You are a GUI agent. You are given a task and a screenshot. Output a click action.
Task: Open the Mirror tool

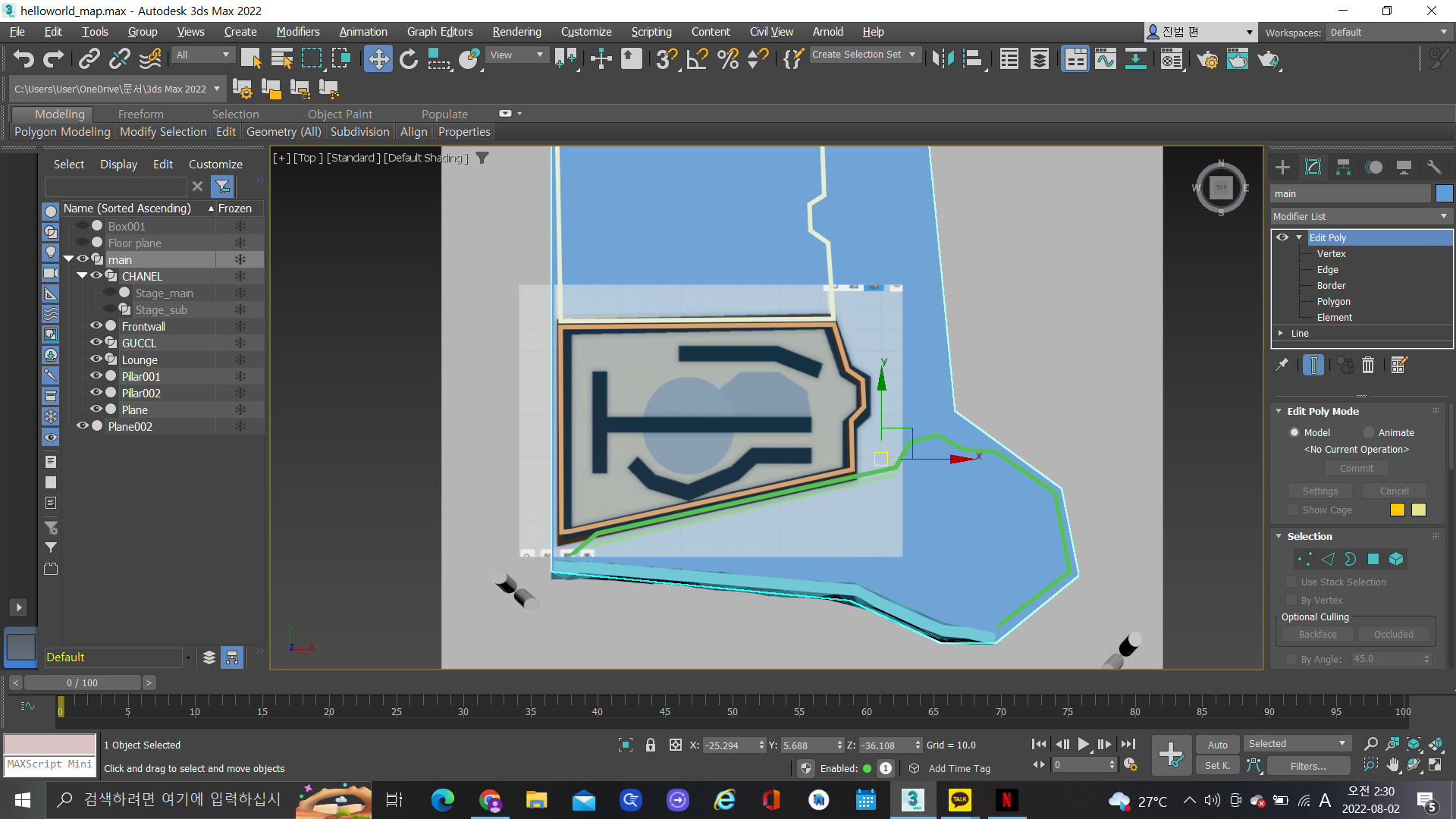point(943,58)
